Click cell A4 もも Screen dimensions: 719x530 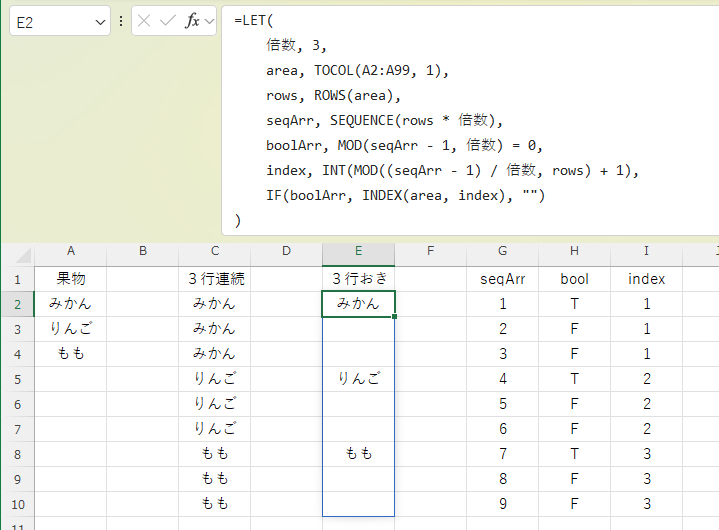coord(71,354)
